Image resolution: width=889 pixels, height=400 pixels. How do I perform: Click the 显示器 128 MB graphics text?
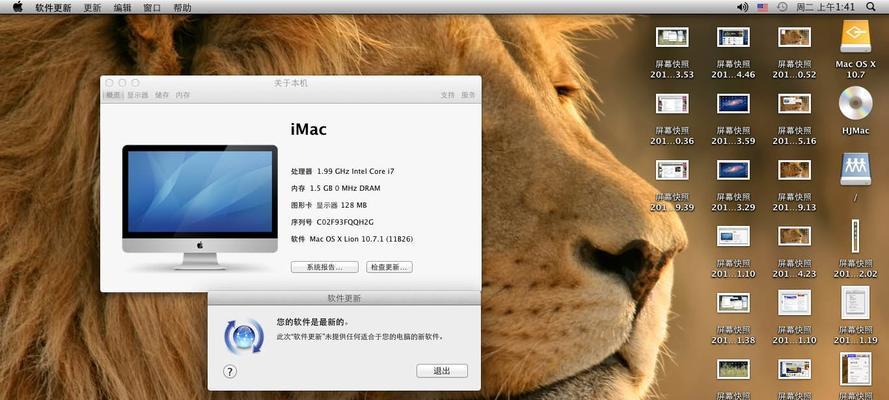pos(341,205)
